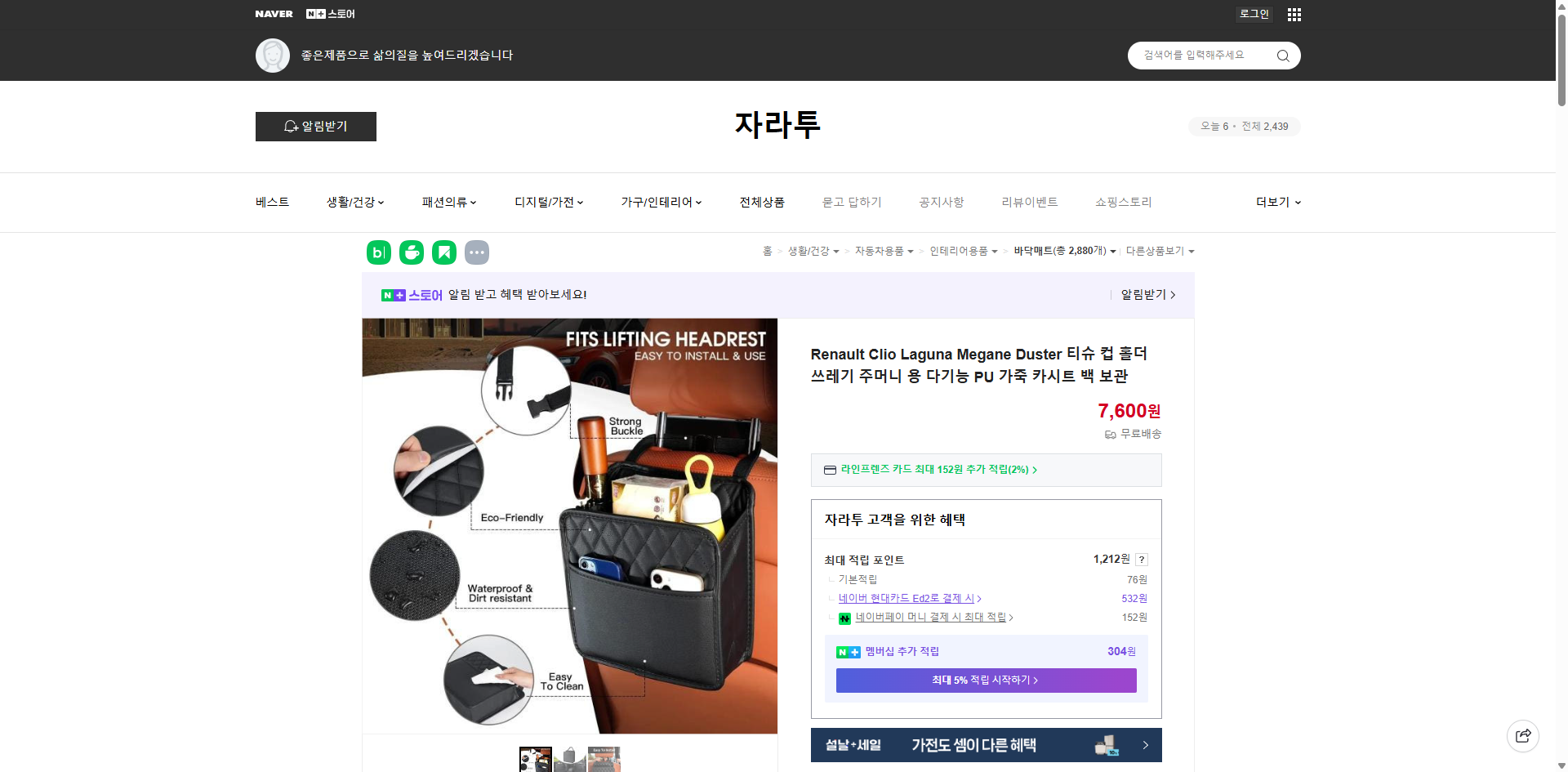
Task: Click the NAVER logo in the header
Action: point(274,13)
